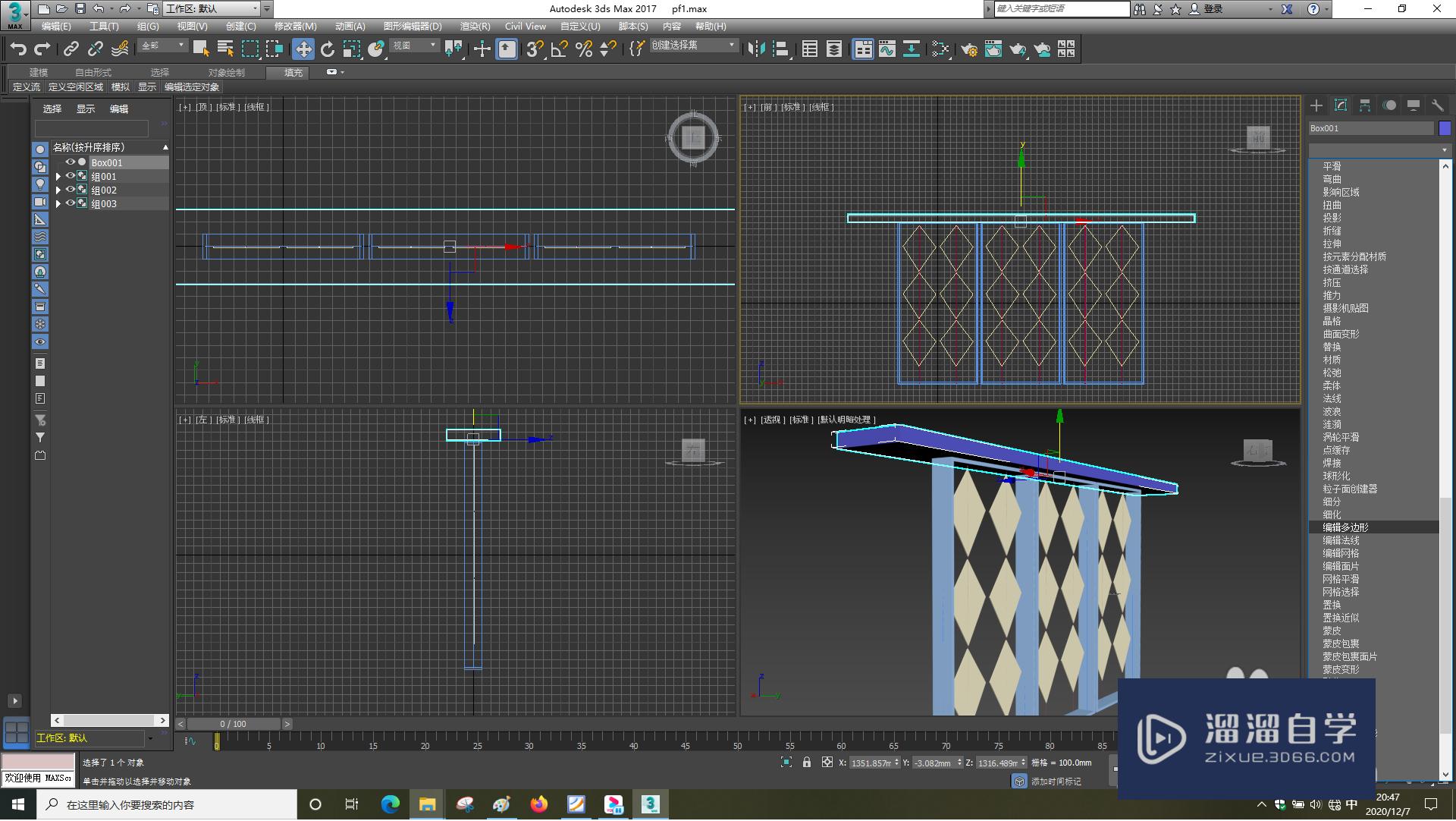Toggle visibility eye of 组003
1456x821 pixels.
(x=70, y=203)
